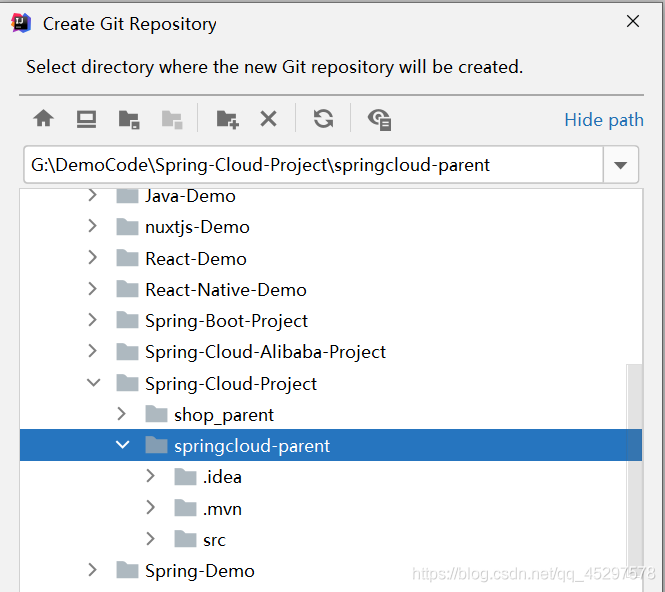The image size is (665, 592).
Task: Click the vertical scrollbar of the tree
Action: (x=634, y=460)
